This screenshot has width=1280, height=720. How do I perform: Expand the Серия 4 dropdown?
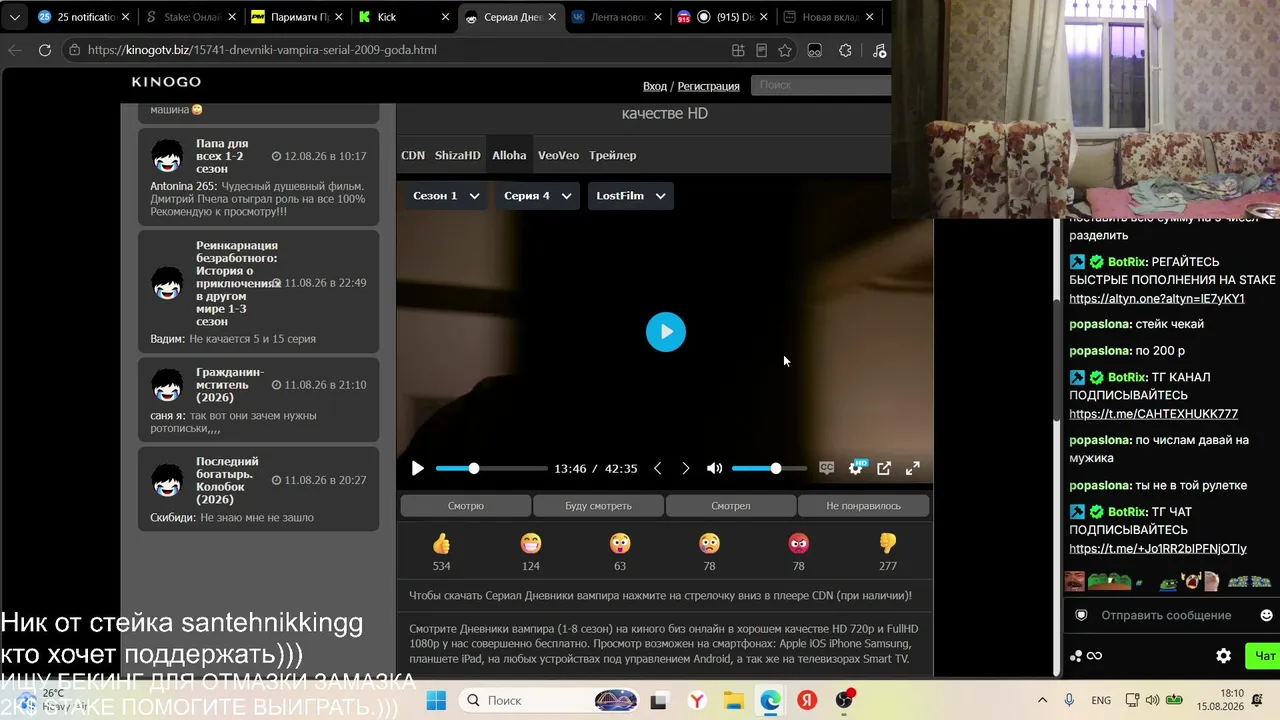[538, 196]
